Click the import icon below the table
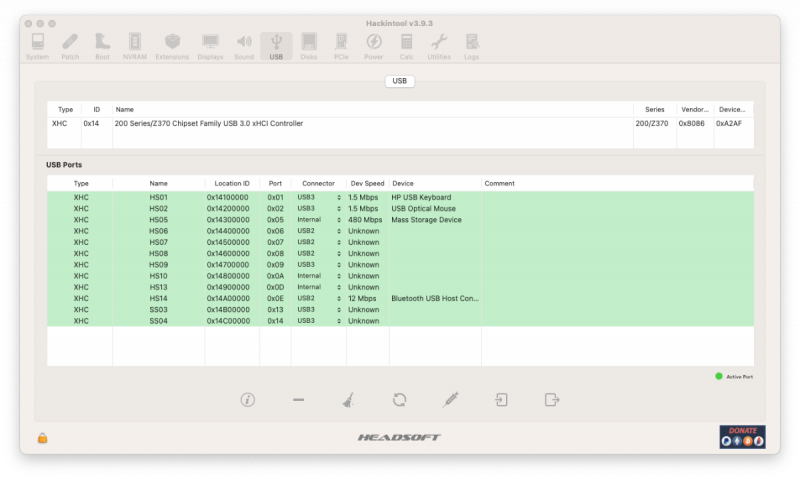 (501, 400)
